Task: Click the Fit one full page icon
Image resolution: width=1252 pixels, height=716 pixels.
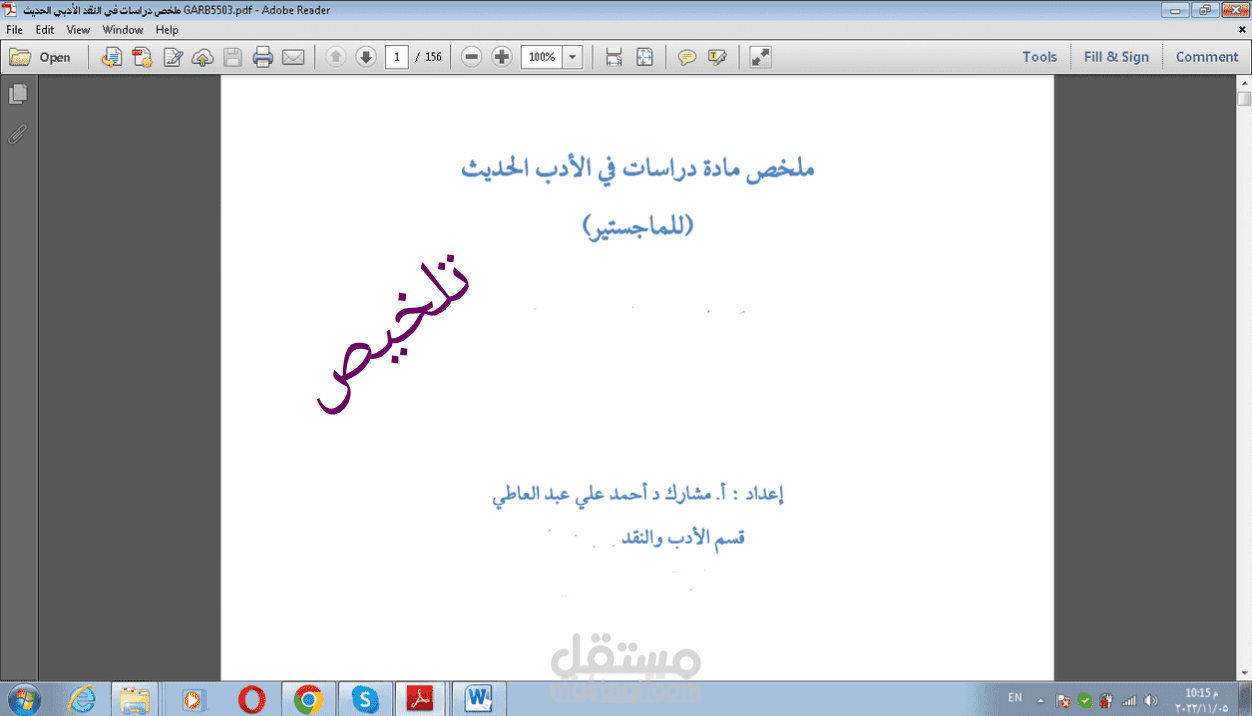Action: pos(645,57)
